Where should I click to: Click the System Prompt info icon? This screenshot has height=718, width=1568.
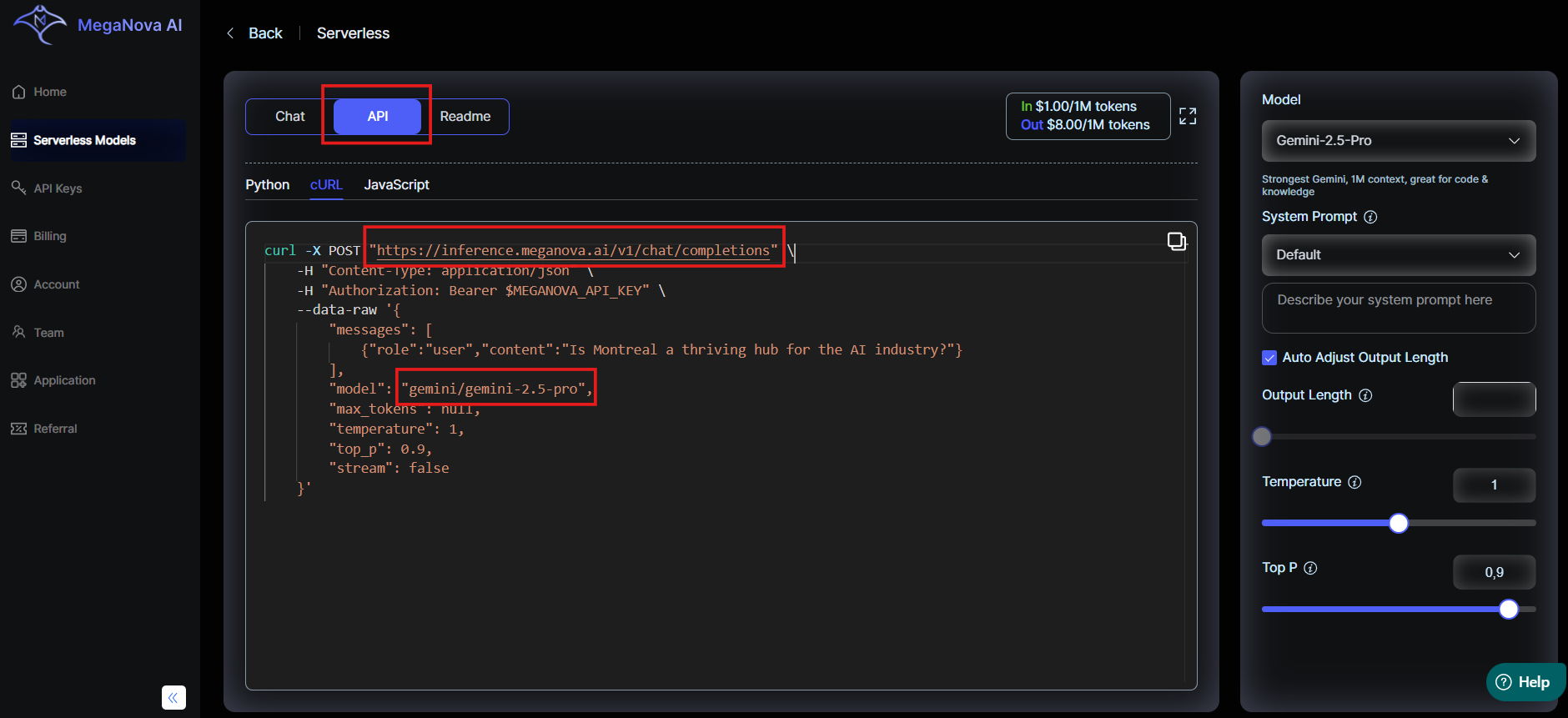pos(1370,217)
